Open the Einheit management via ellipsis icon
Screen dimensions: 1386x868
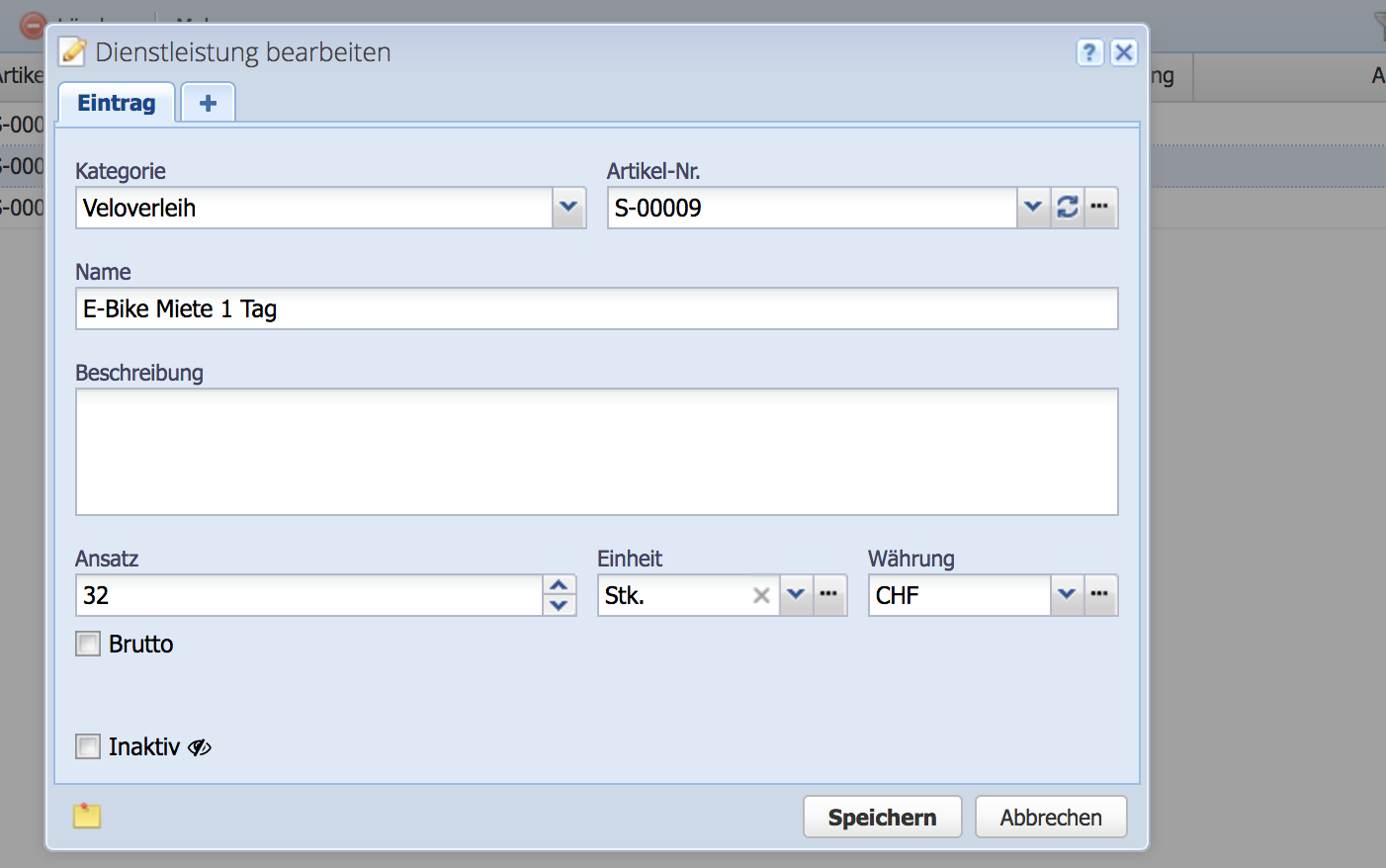point(828,594)
